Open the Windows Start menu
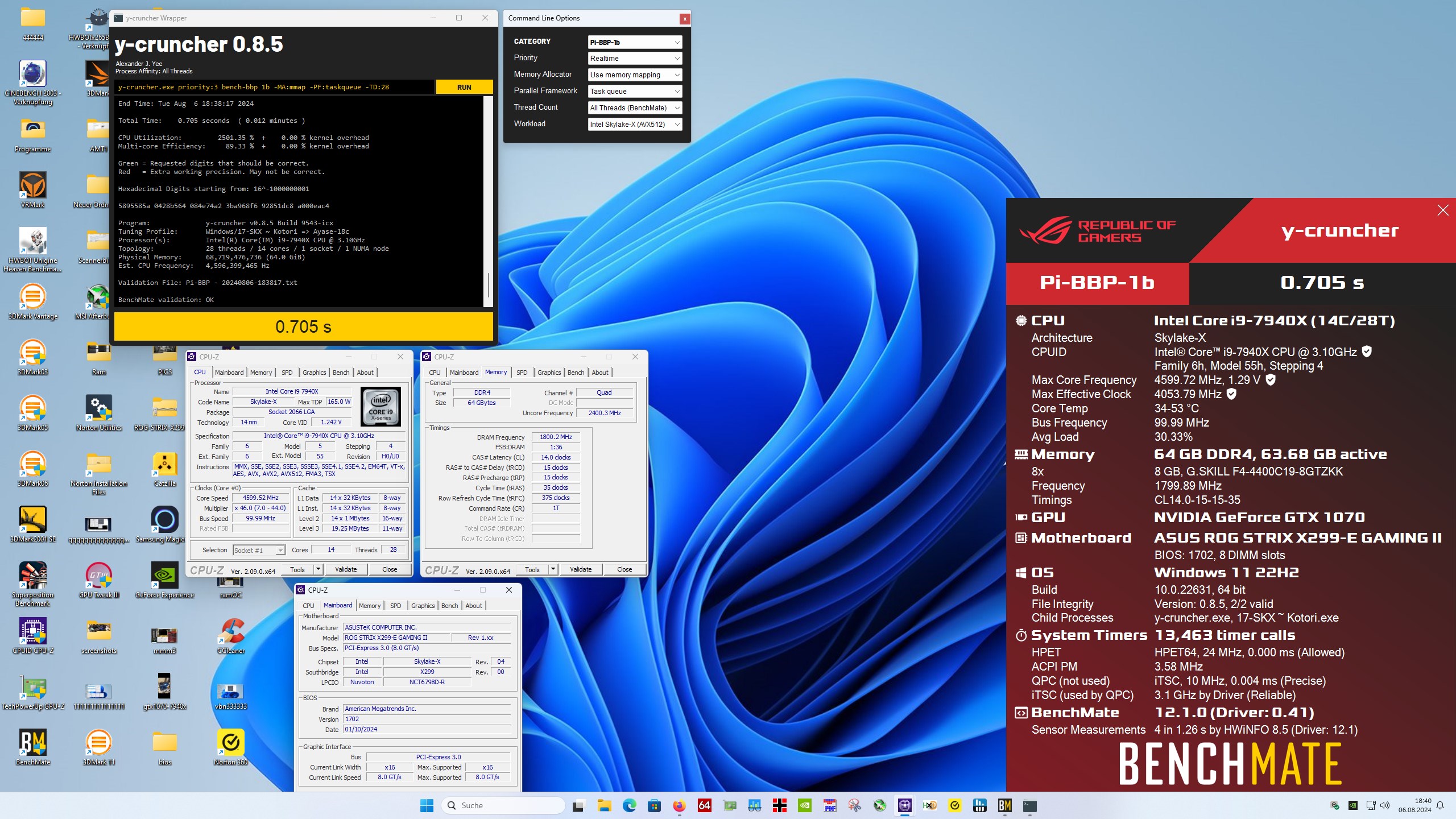Viewport: 1456px width, 819px height. 427,805
